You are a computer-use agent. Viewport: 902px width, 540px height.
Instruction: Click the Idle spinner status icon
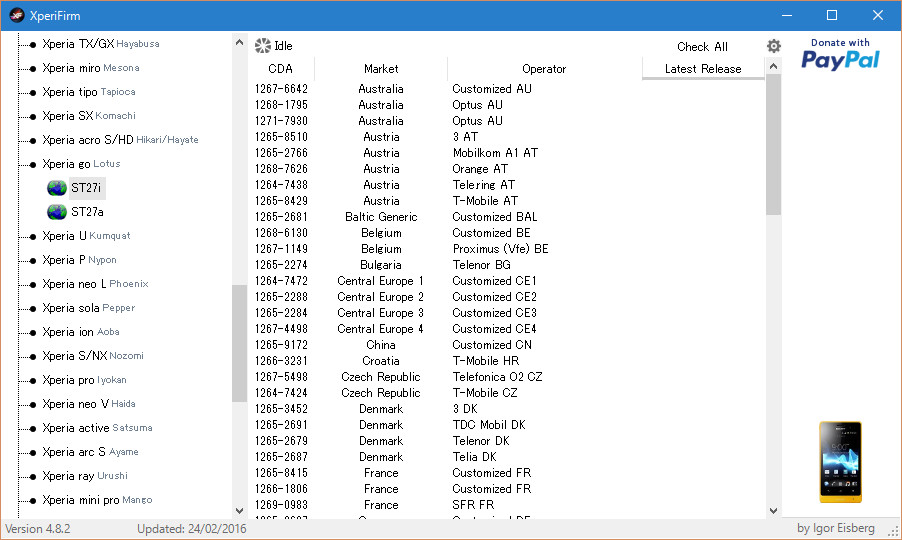263,46
